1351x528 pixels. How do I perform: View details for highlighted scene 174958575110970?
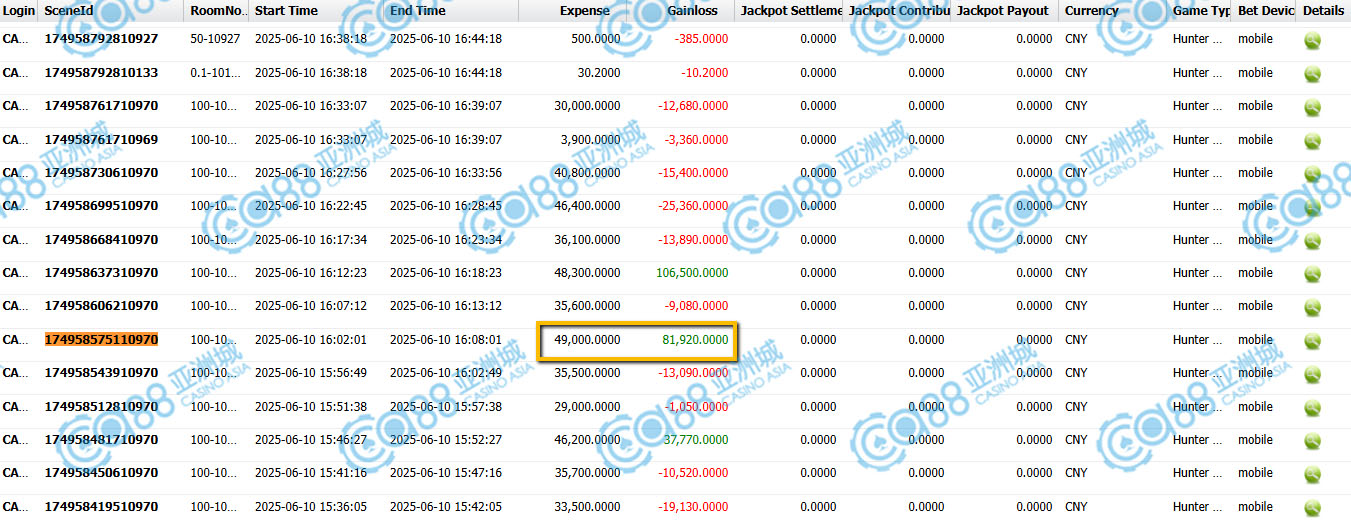tap(1312, 340)
